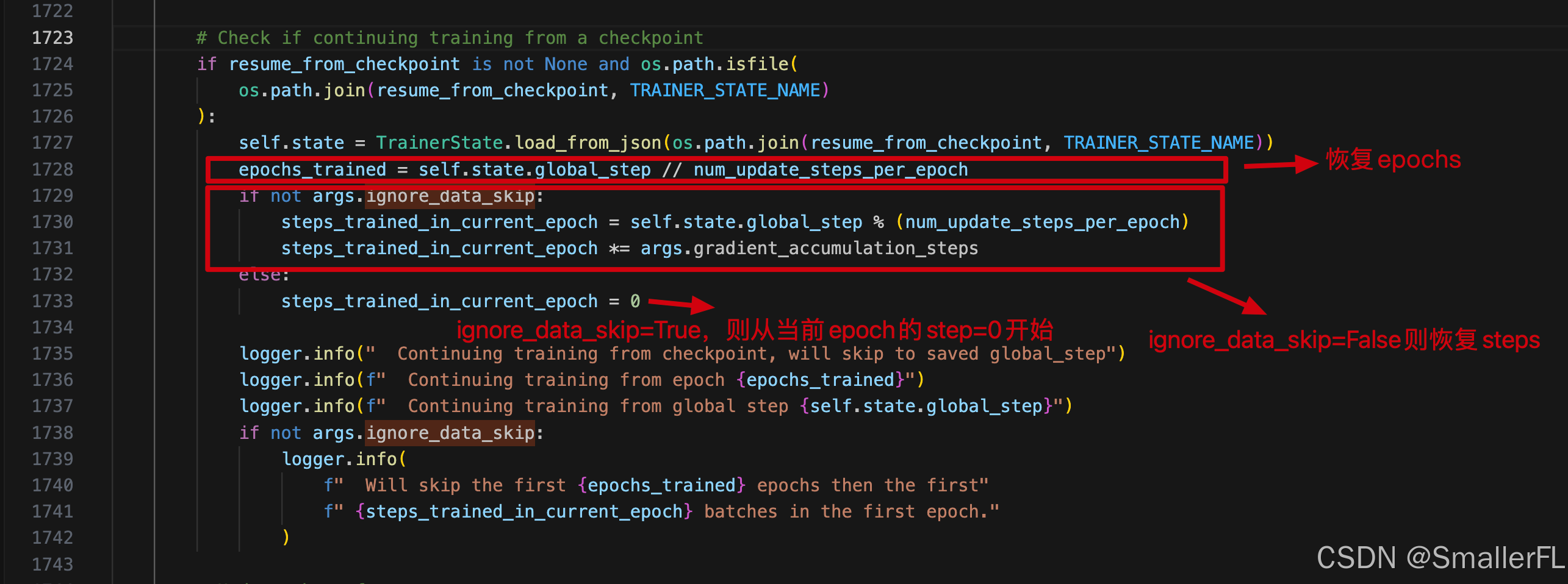Click line number 1742 in the gutter

point(52,538)
